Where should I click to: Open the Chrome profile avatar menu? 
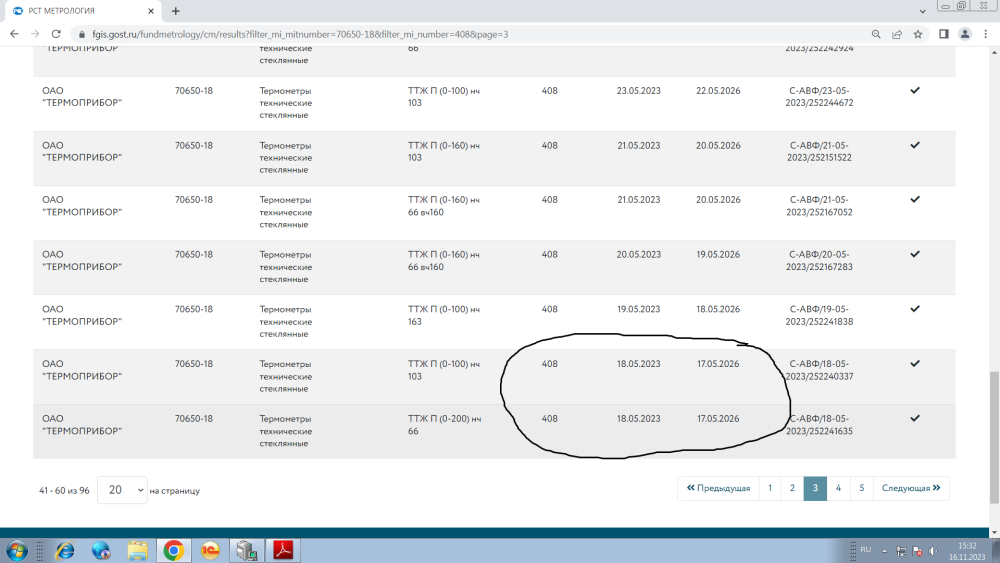964,33
